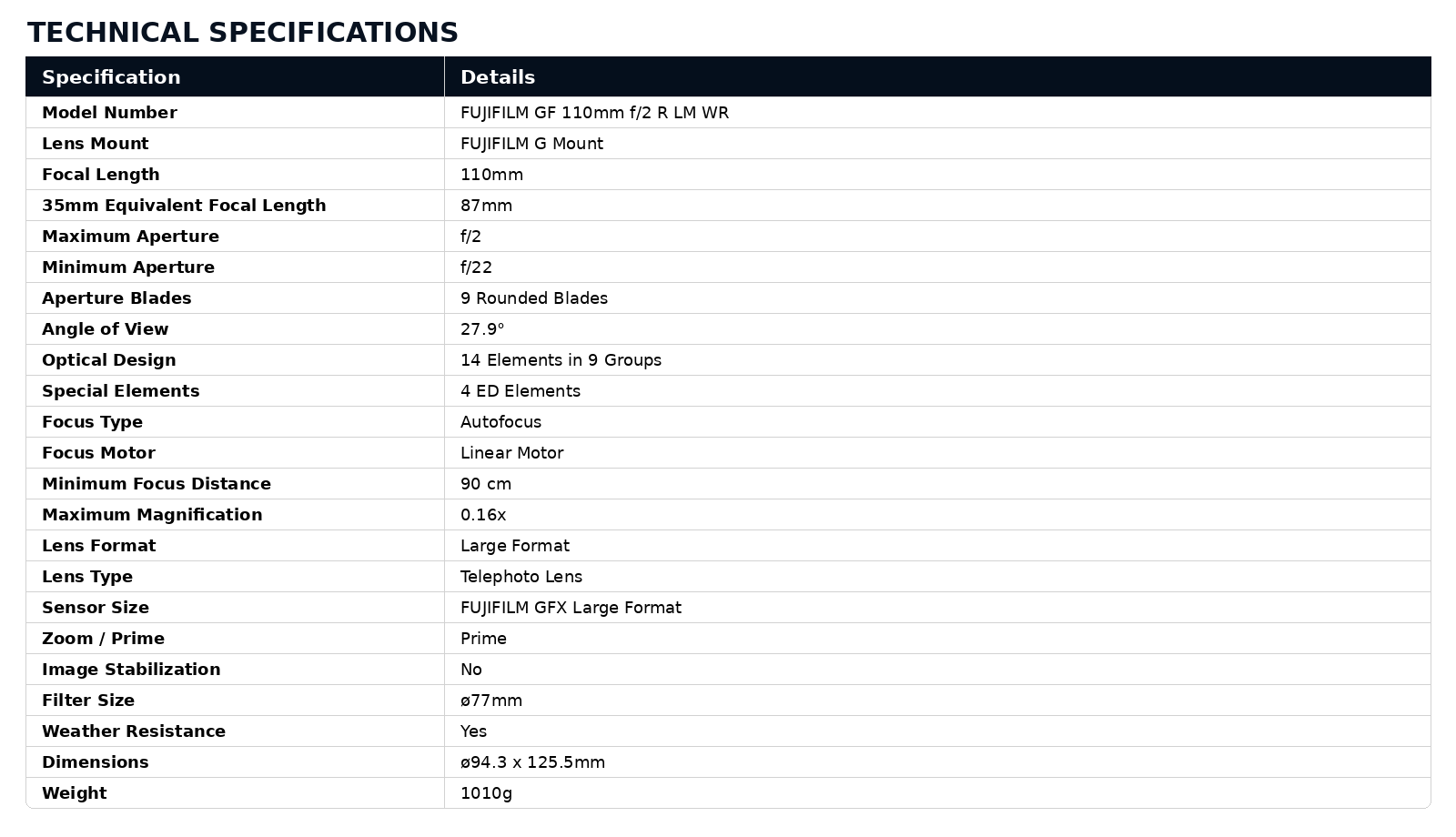
Task: Click the 'Image Stabilization' label
Action: click(x=131, y=670)
